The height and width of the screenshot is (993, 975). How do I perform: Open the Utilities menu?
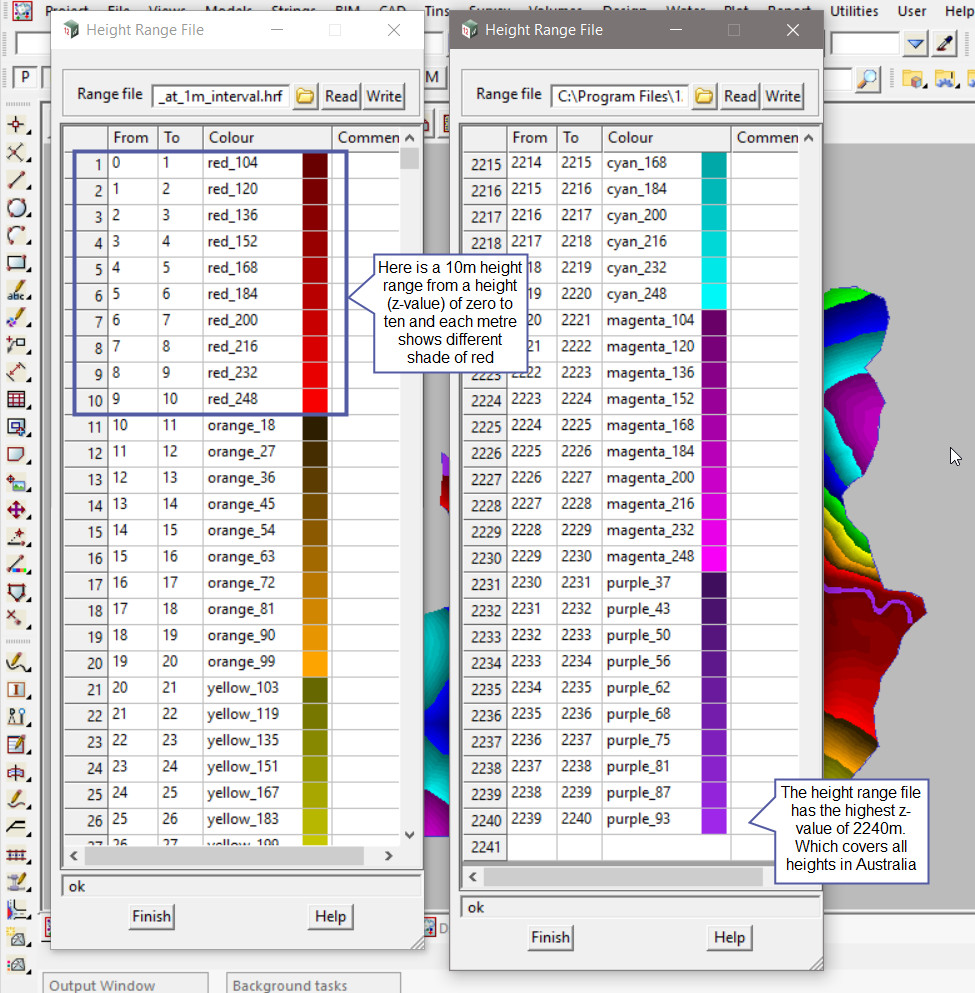coord(854,11)
